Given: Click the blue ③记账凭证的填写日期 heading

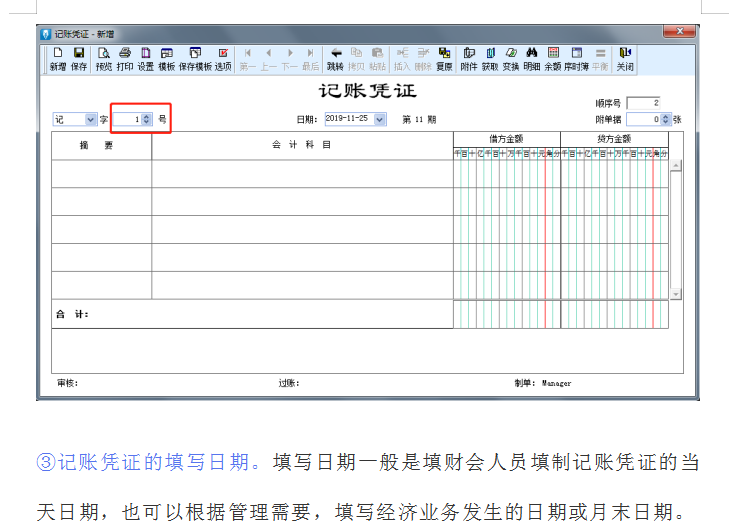Looking at the screenshot, I should tap(149, 462).
